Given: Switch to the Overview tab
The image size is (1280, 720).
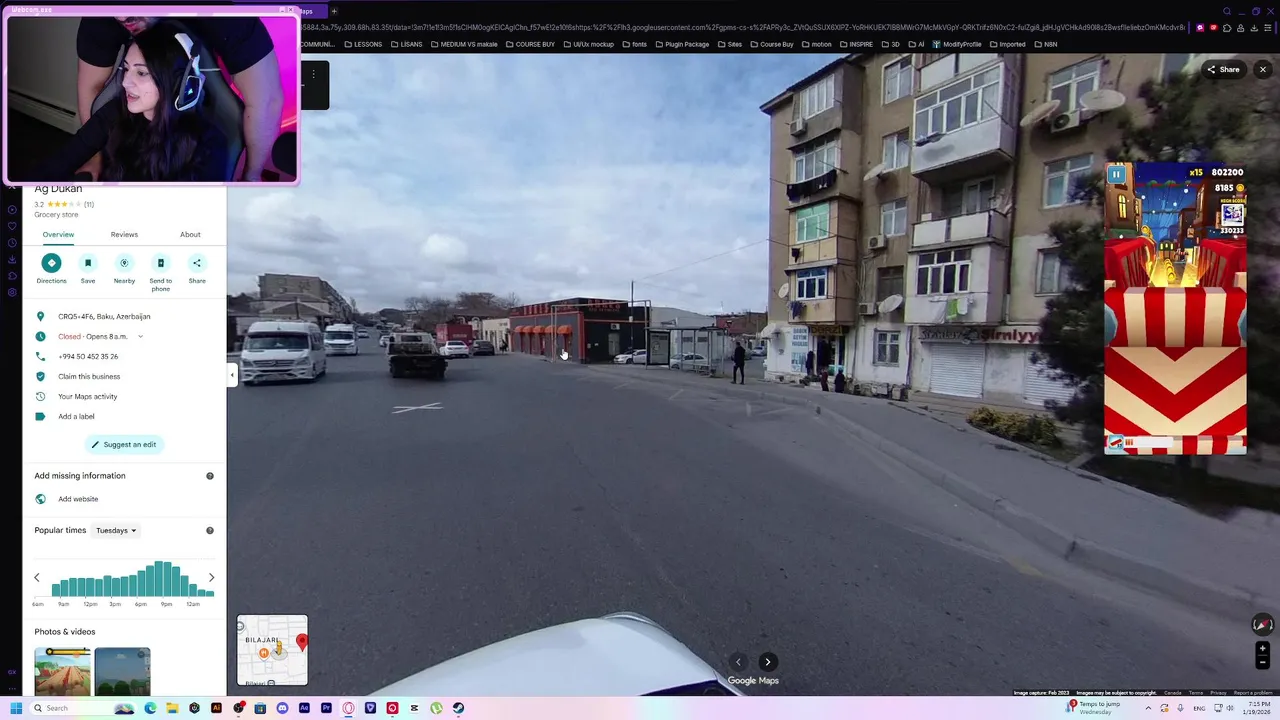Looking at the screenshot, I should [x=58, y=235].
